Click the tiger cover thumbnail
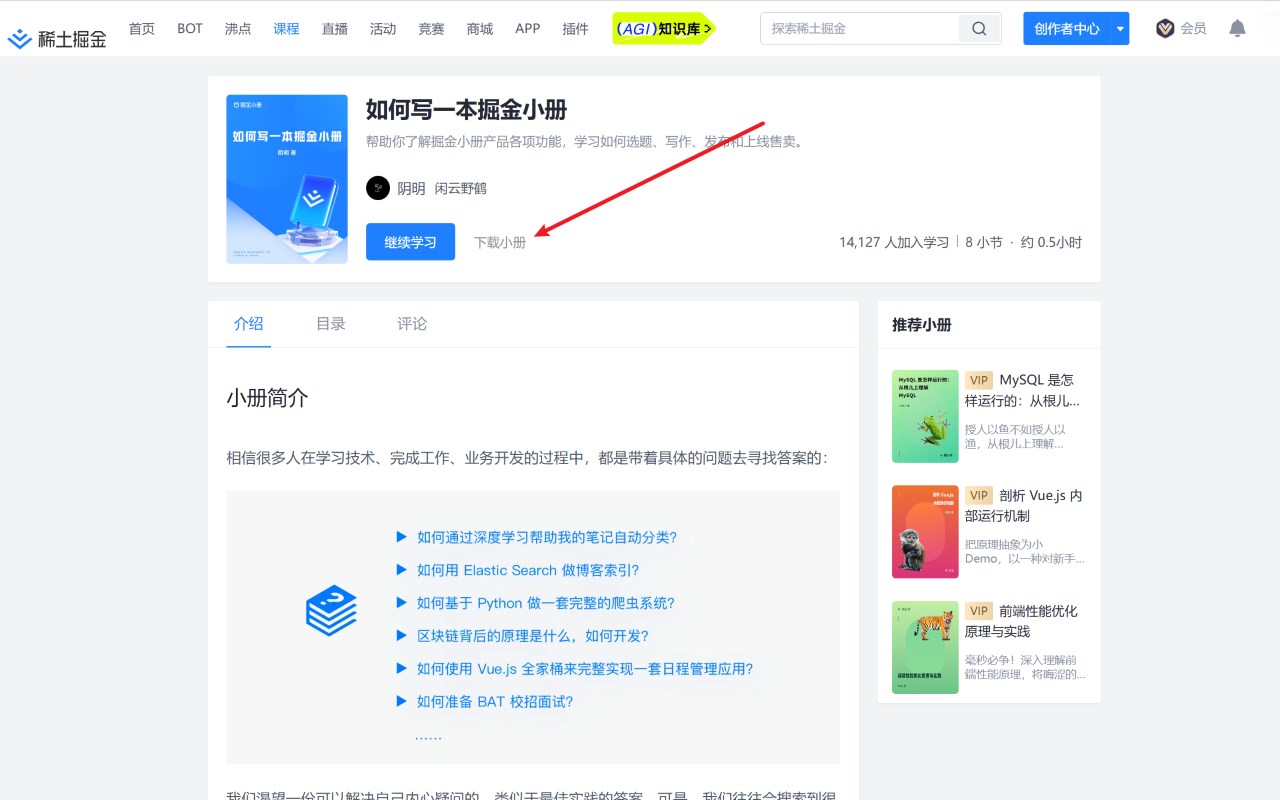 tap(925, 647)
